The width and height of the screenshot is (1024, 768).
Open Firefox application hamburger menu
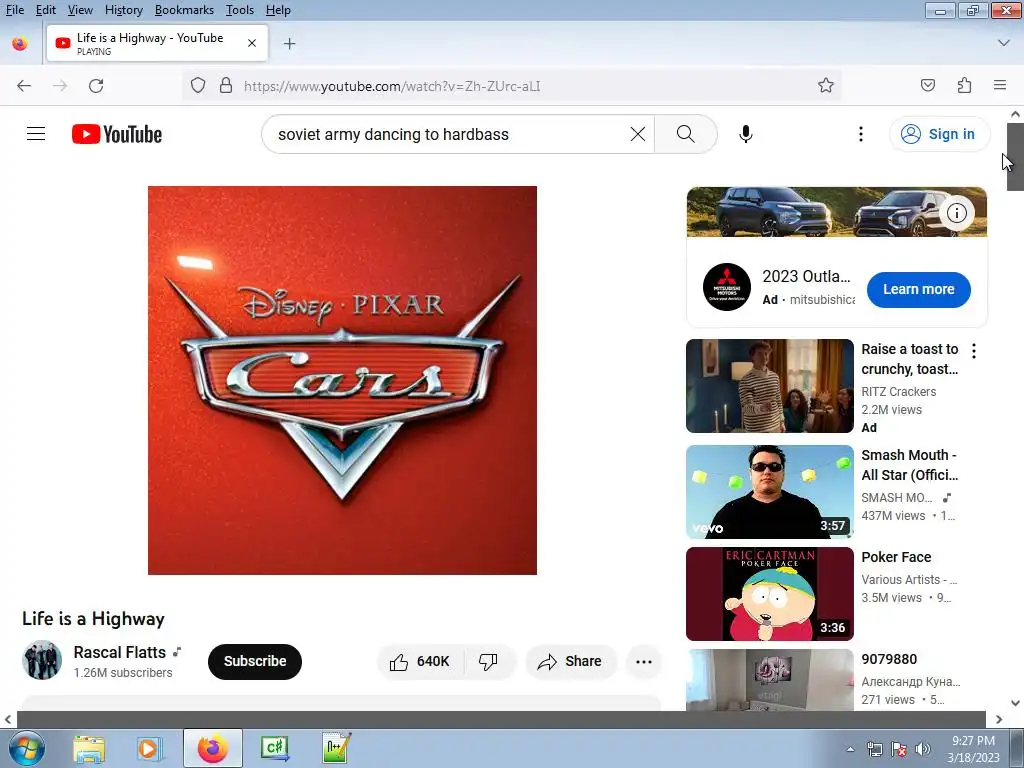(1000, 86)
